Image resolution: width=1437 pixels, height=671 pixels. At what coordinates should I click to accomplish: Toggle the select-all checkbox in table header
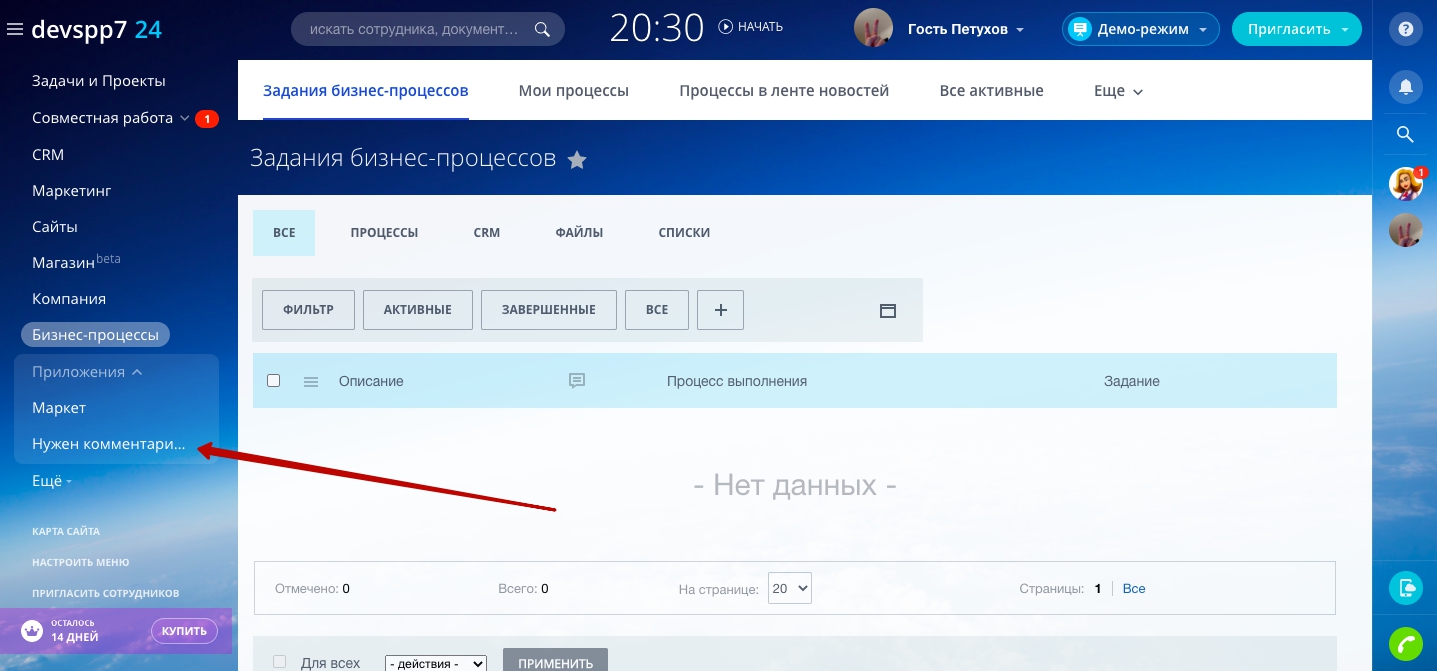[274, 381]
